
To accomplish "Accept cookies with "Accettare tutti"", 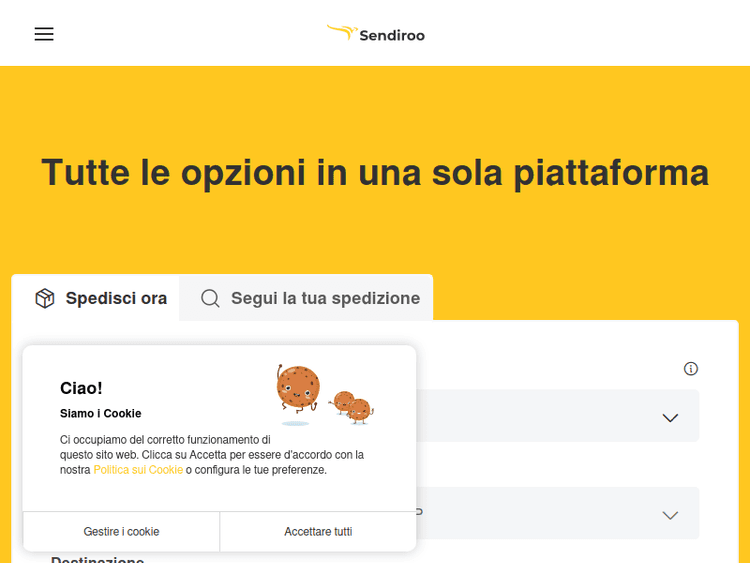I will pos(318,532).
